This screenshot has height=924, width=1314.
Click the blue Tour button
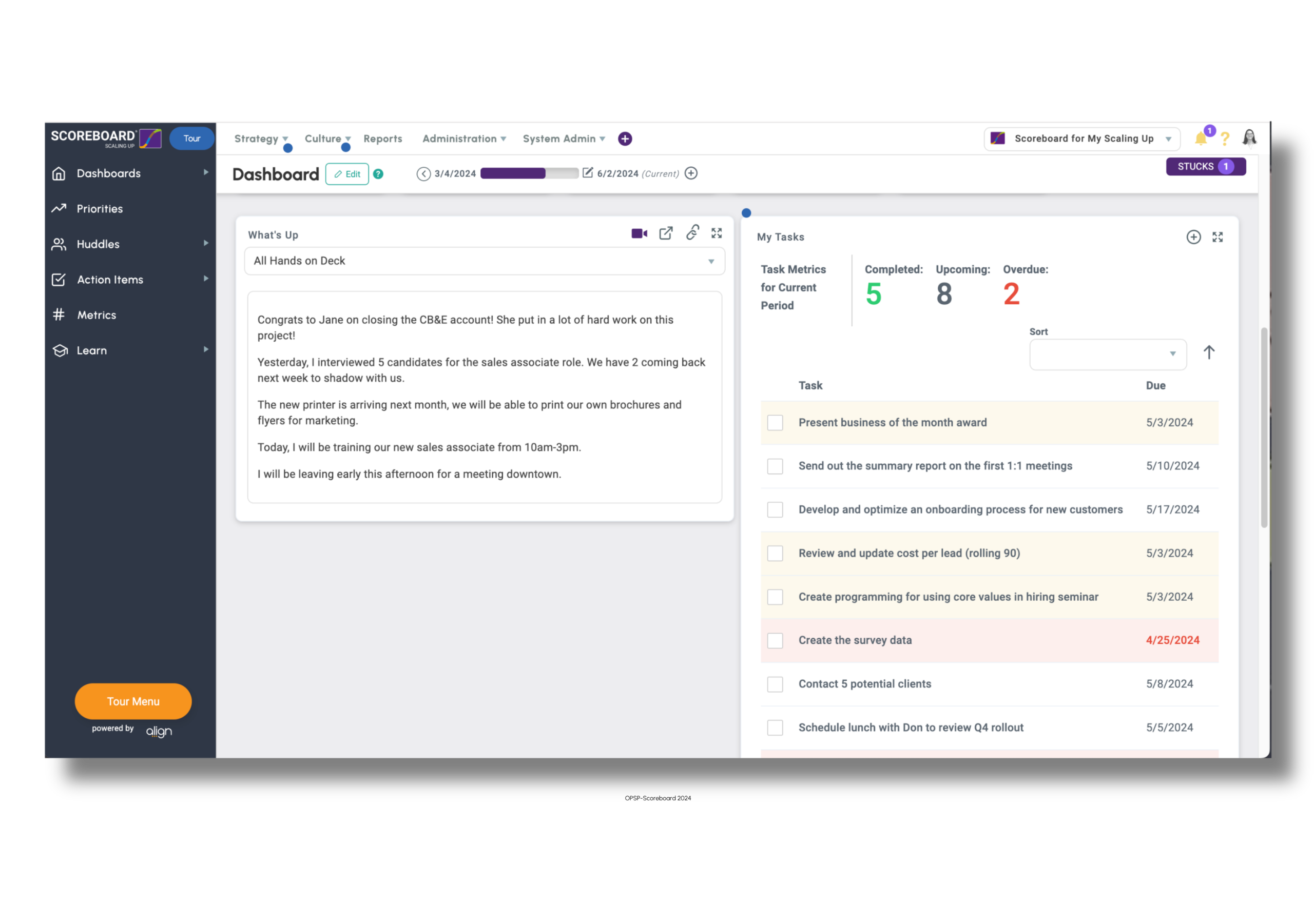point(192,139)
